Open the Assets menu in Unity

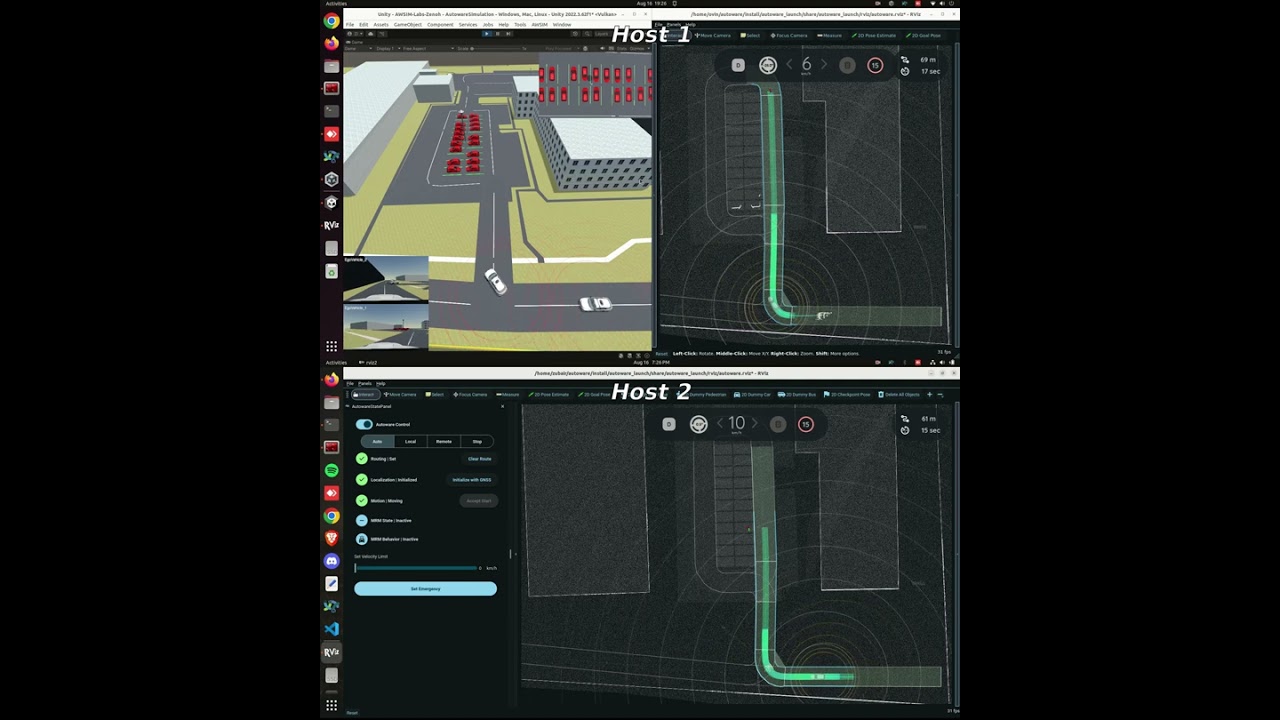pos(381,24)
